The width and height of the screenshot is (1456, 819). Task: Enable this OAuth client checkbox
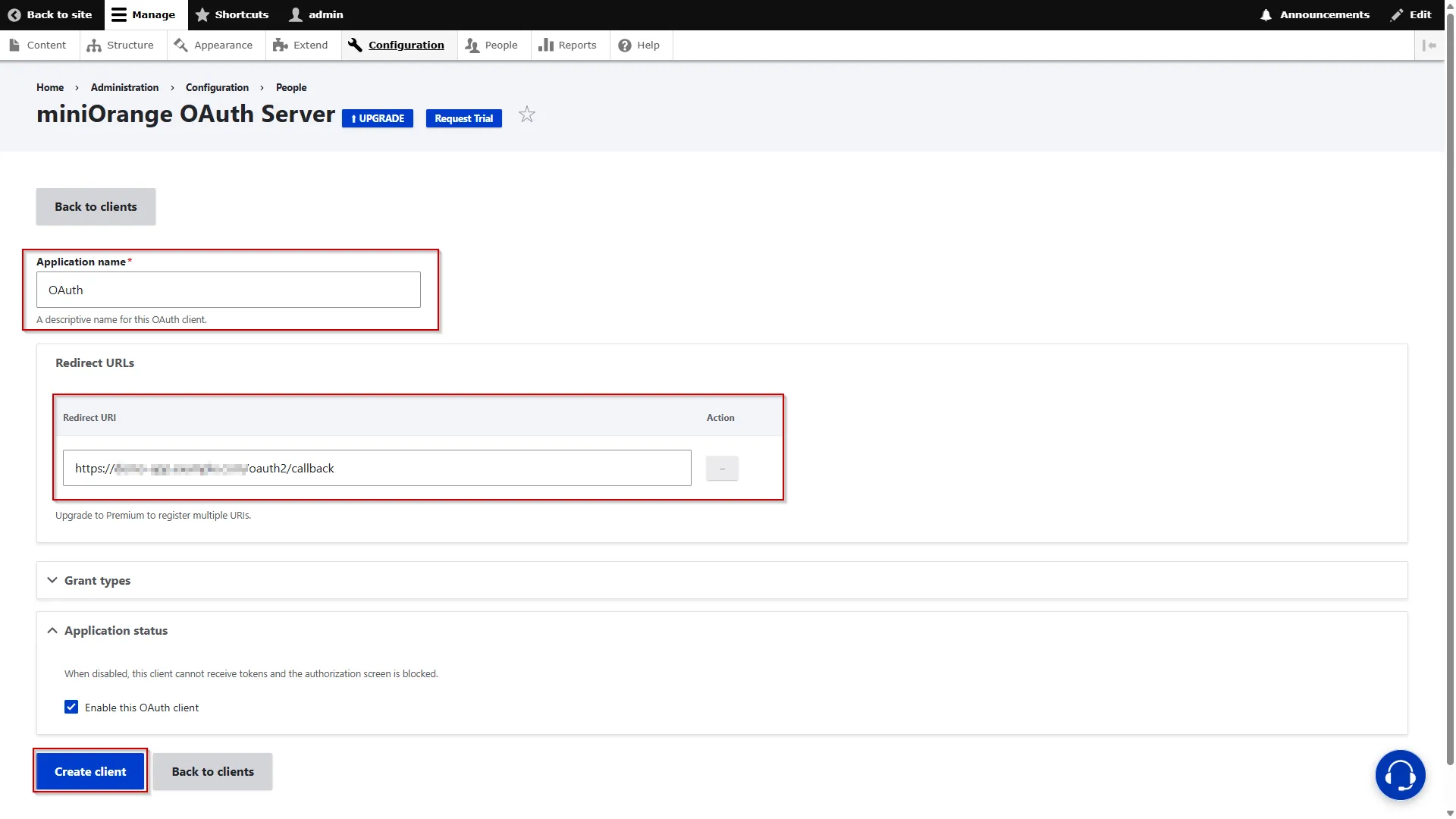click(71, 707)
